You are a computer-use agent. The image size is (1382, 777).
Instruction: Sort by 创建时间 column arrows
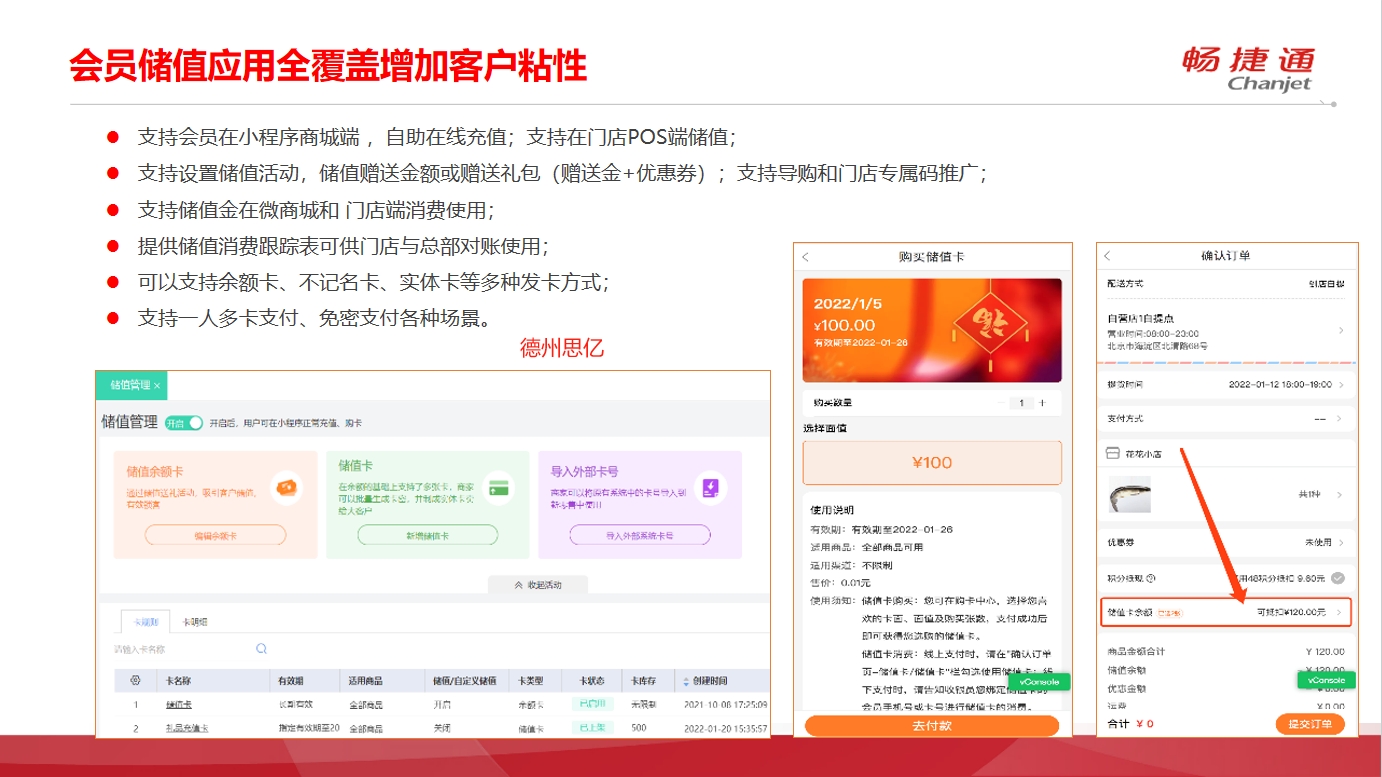685,681
